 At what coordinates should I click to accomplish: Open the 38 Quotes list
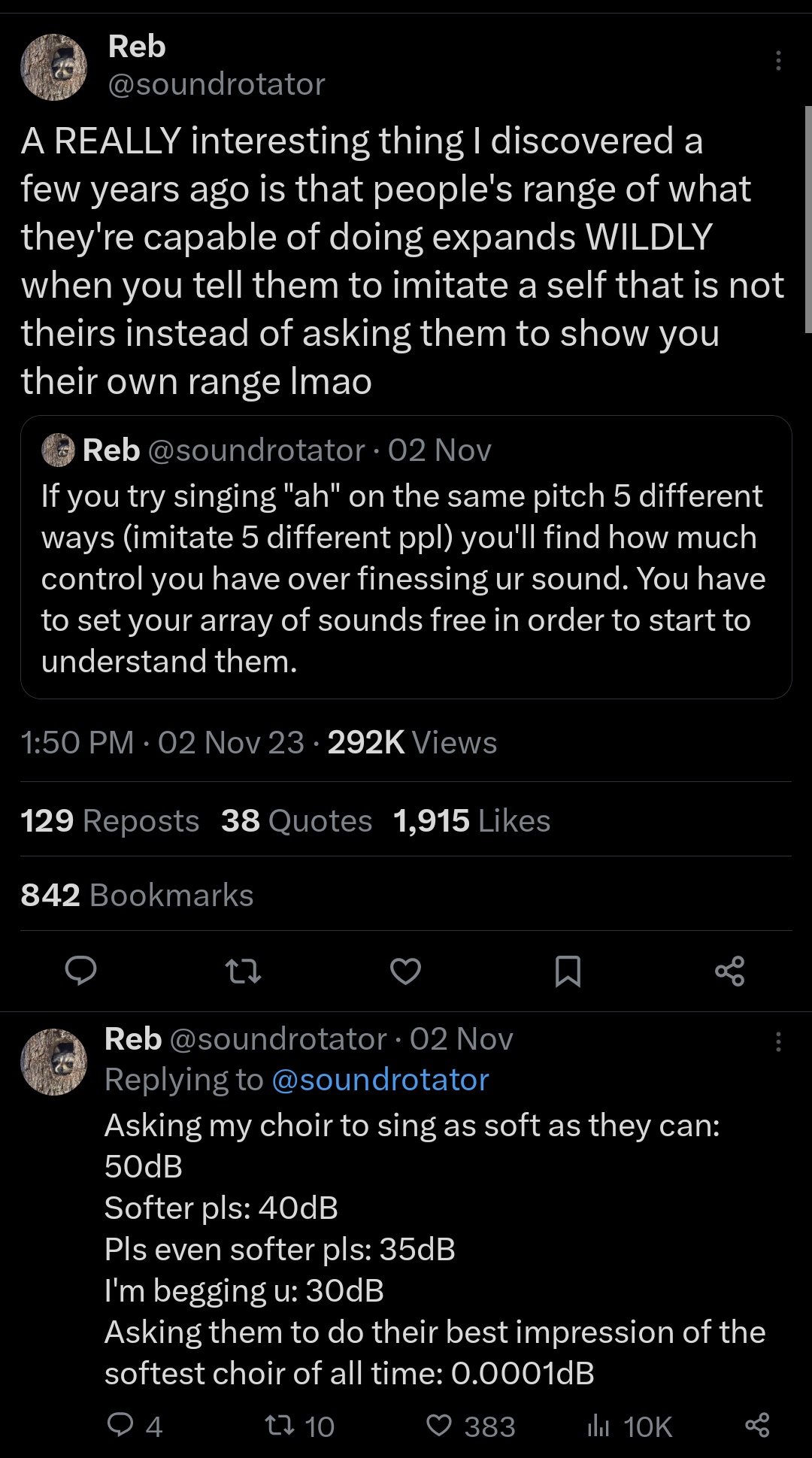coord(296,820)
